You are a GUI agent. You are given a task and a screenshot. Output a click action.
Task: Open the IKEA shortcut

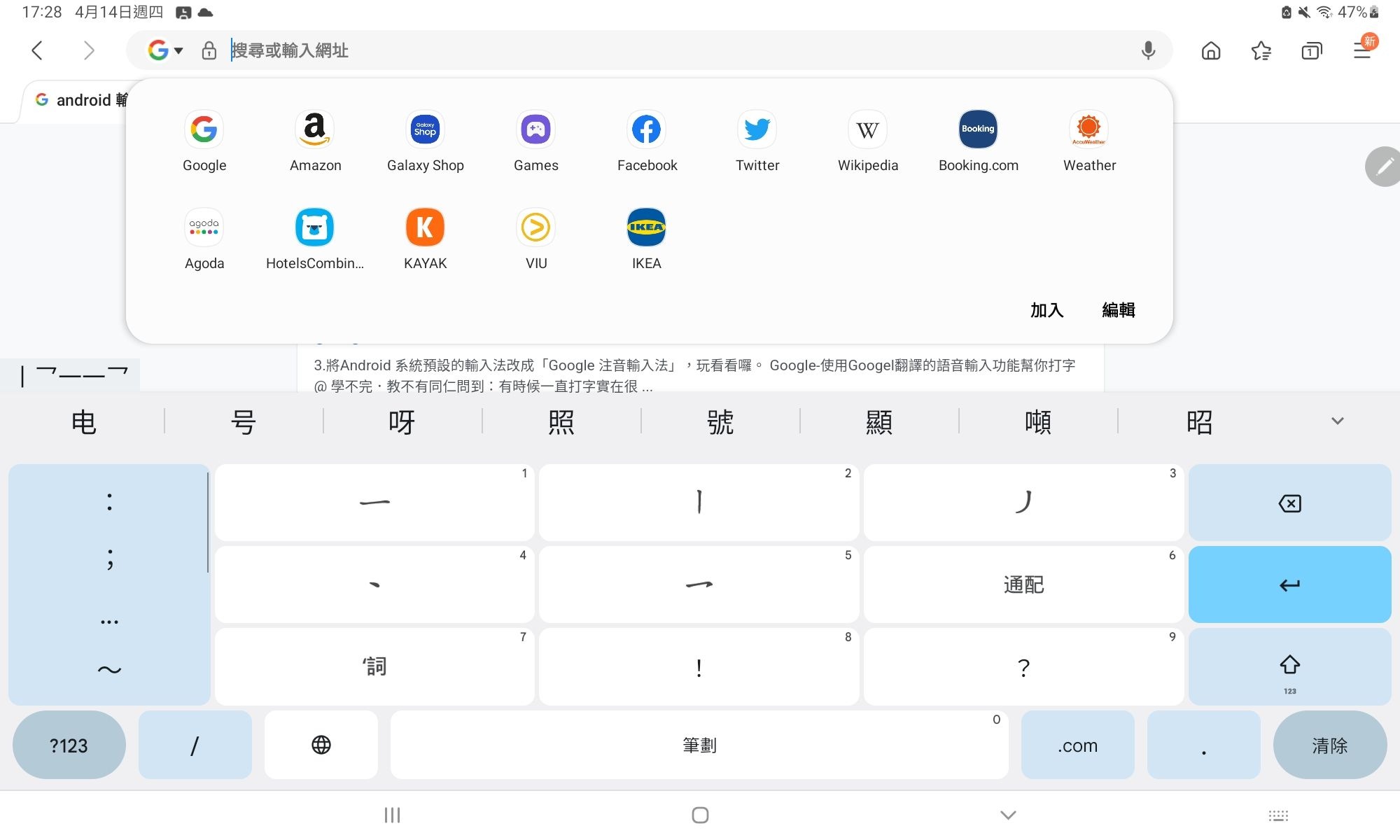646,239
